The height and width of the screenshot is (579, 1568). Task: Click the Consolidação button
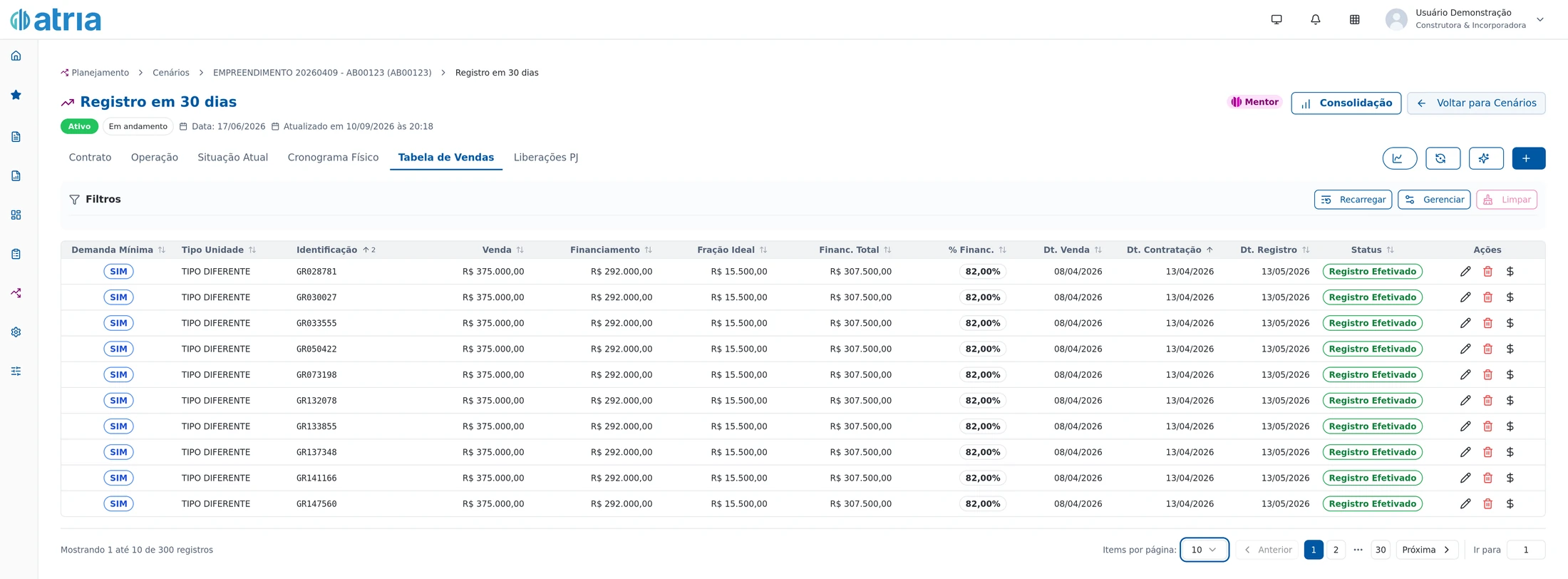click(x=1346, y=103)
